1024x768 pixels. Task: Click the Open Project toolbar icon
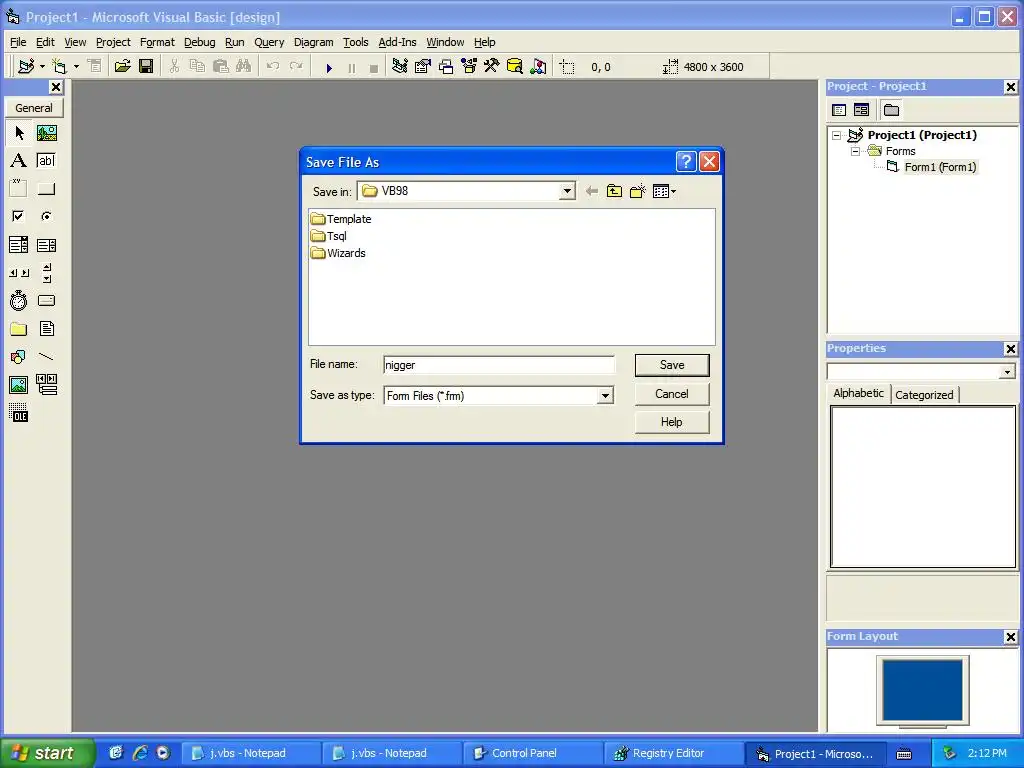pyautogui.click(x=122, y=66)
